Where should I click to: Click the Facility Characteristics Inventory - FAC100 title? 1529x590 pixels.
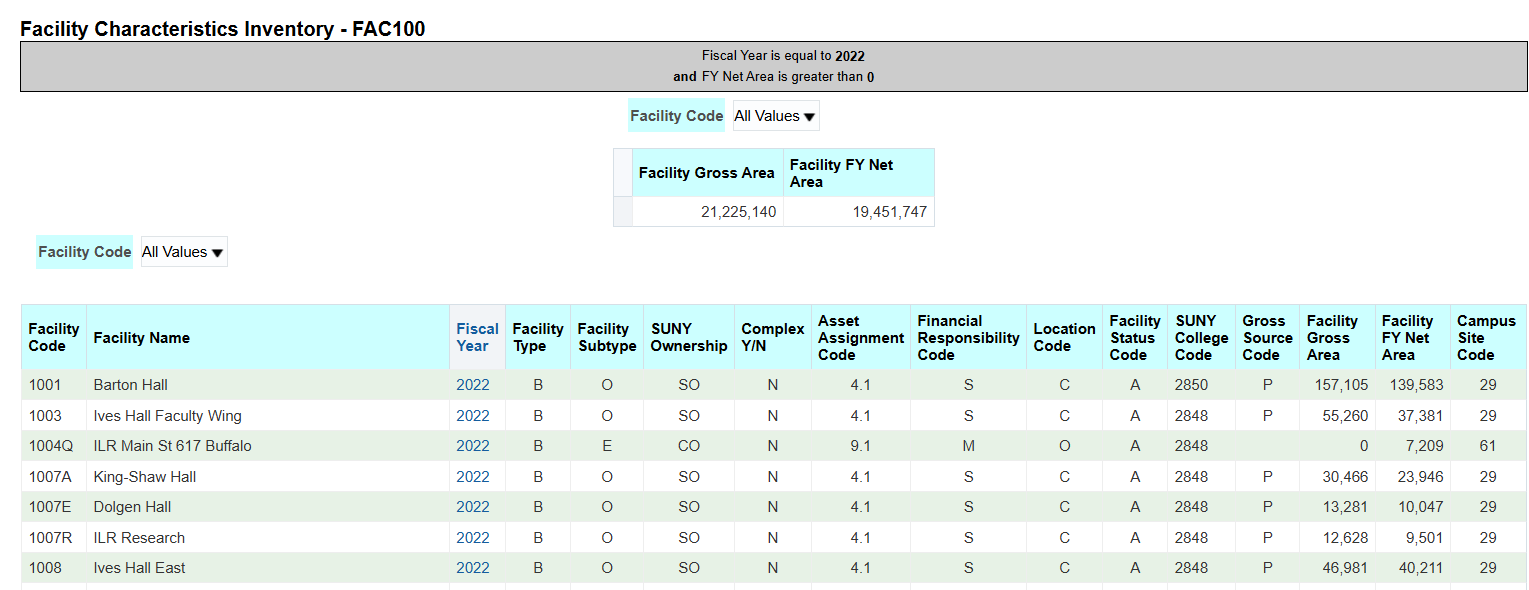pos(222,28)
